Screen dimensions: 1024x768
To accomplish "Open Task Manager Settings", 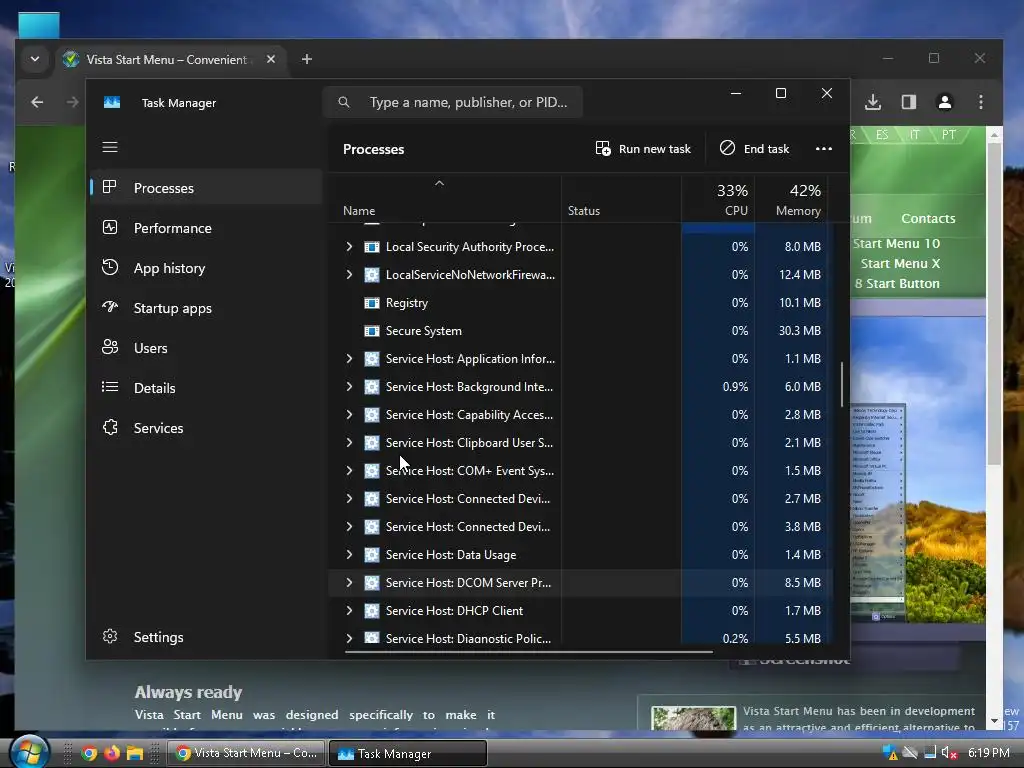I will 206,637.
